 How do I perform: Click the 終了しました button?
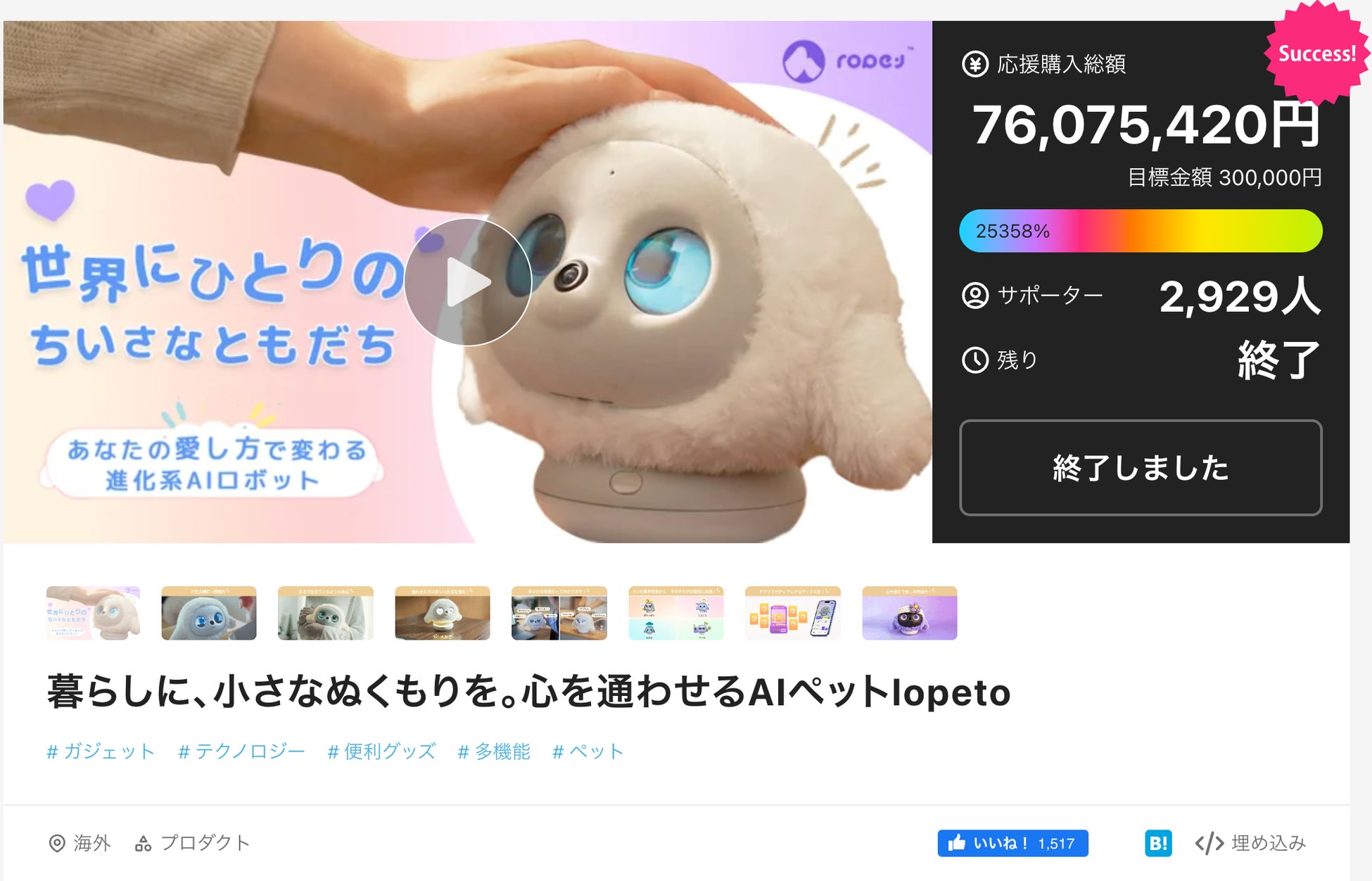tap(1141, 468)
